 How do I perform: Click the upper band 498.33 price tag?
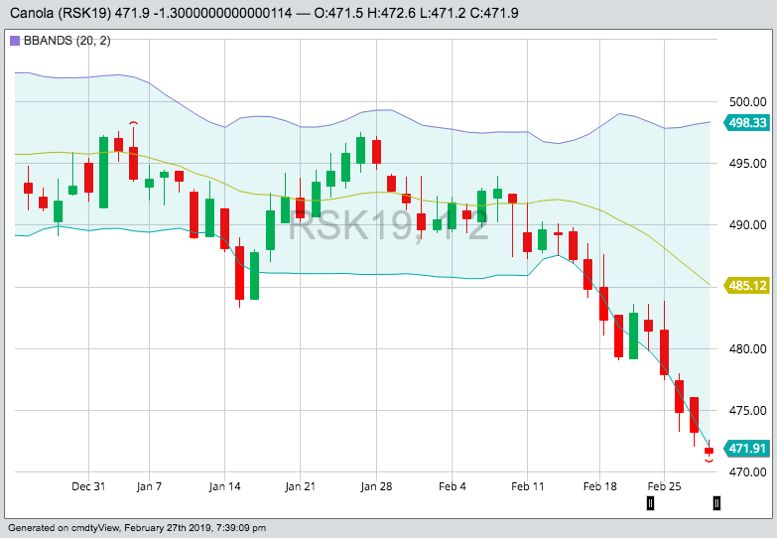[x=747, y=123]
